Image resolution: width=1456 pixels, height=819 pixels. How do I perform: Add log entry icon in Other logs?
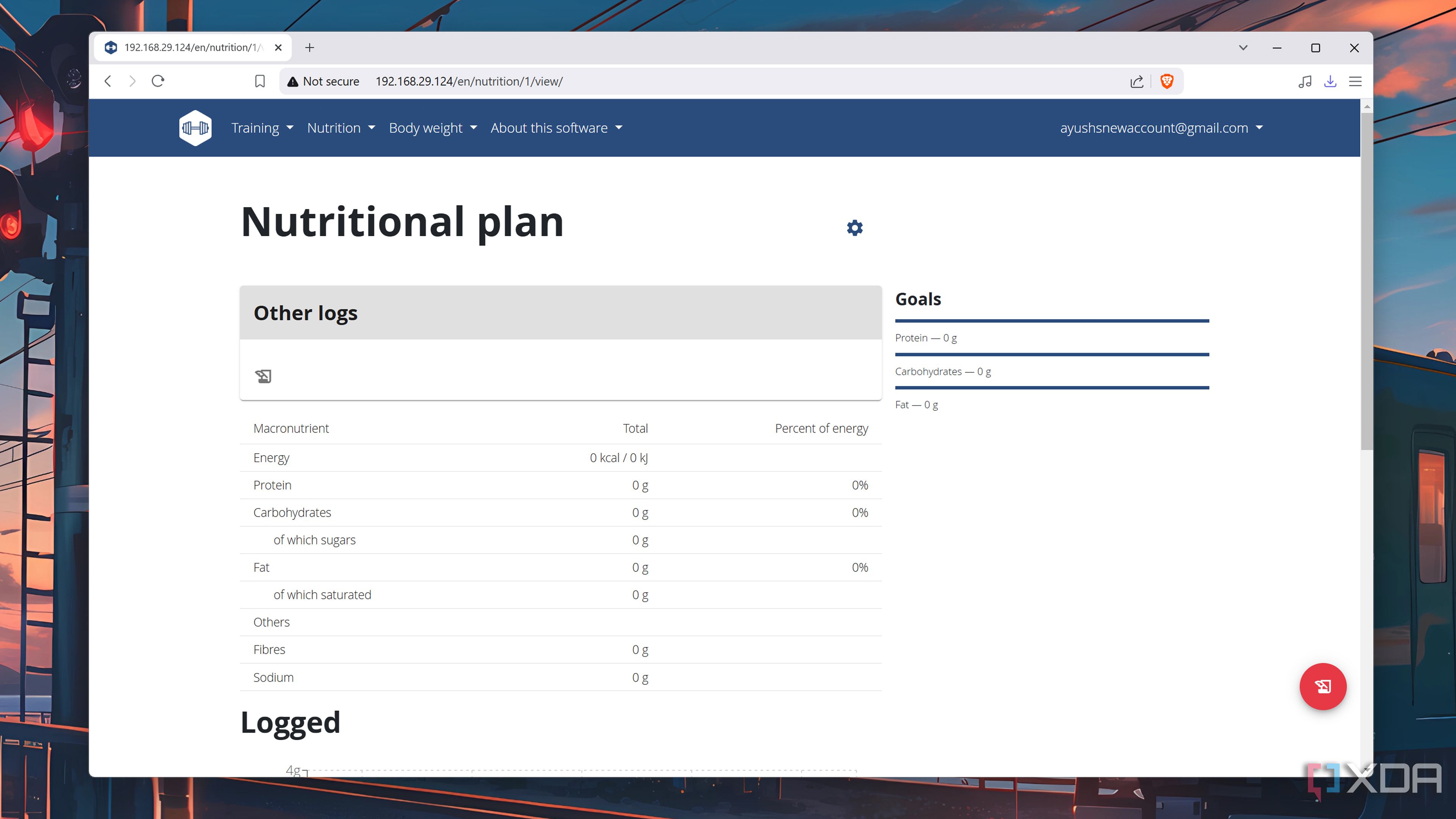(263, 376)
